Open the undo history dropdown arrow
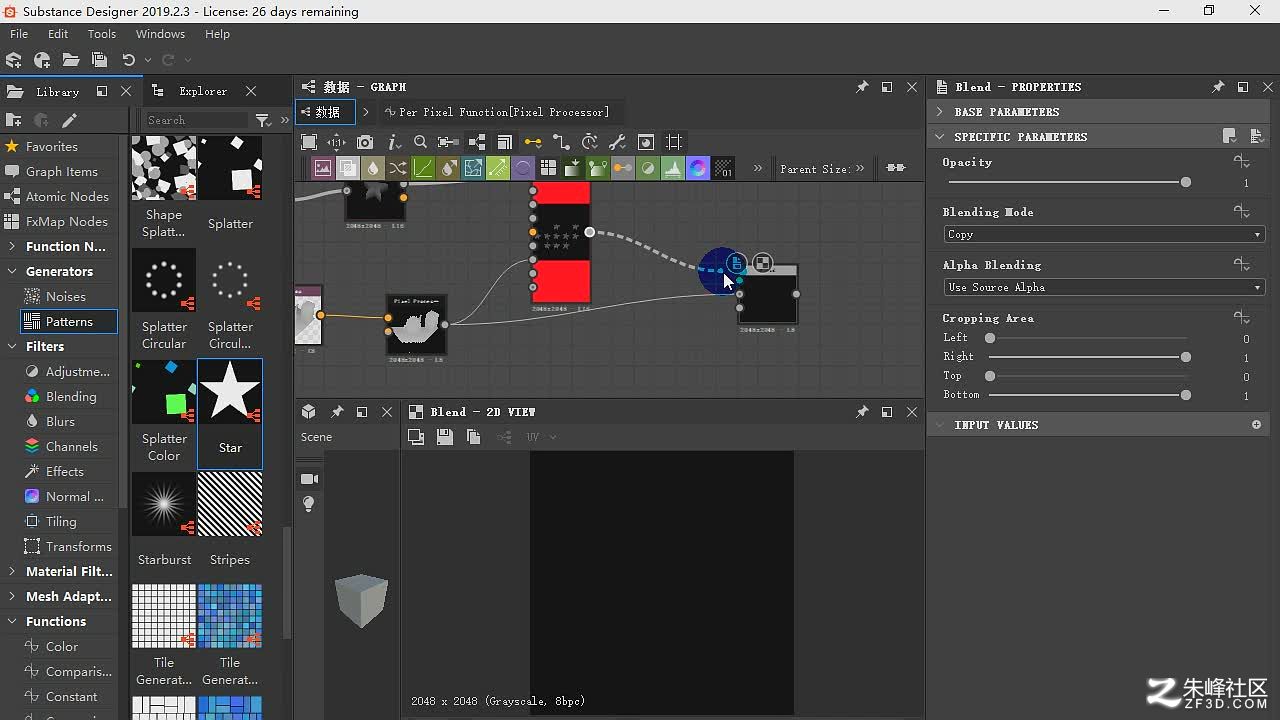Image resolution: width=1280 pixels, height=720 pixels. tap(147, 60)
